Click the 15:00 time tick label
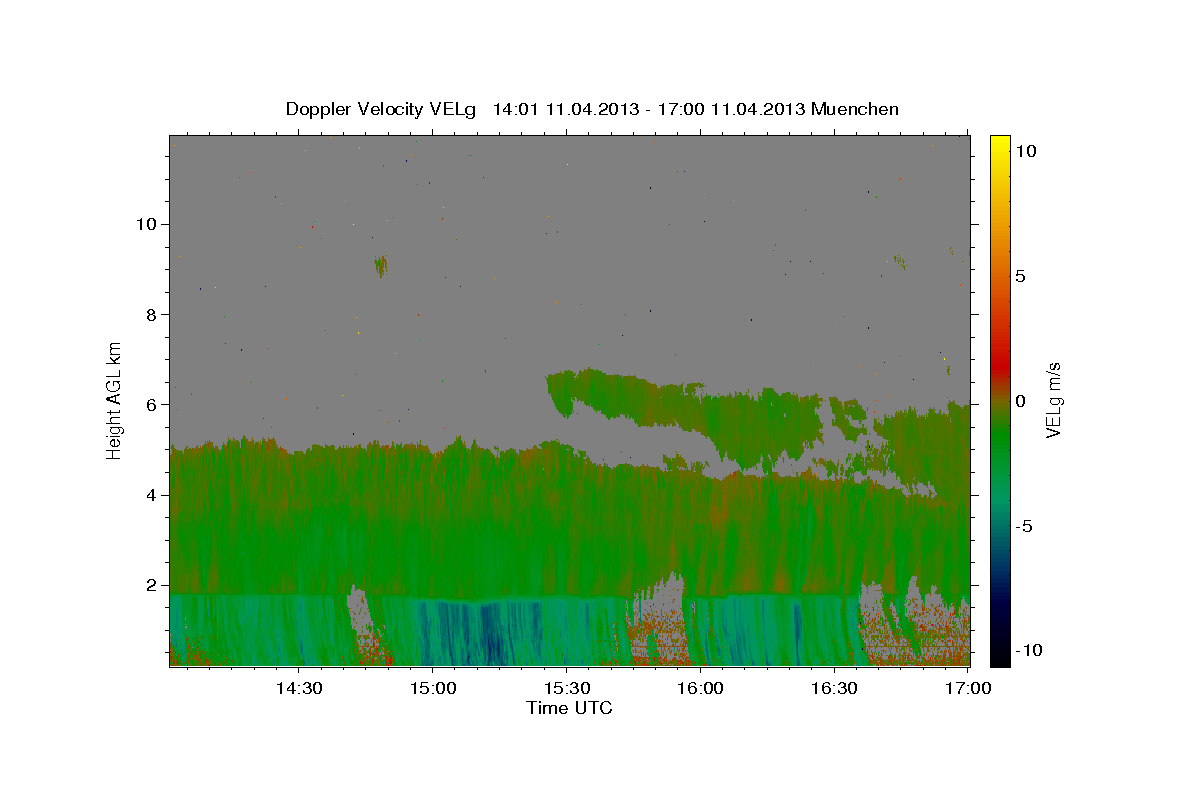 pyautogui.click(x=432, y=688)
